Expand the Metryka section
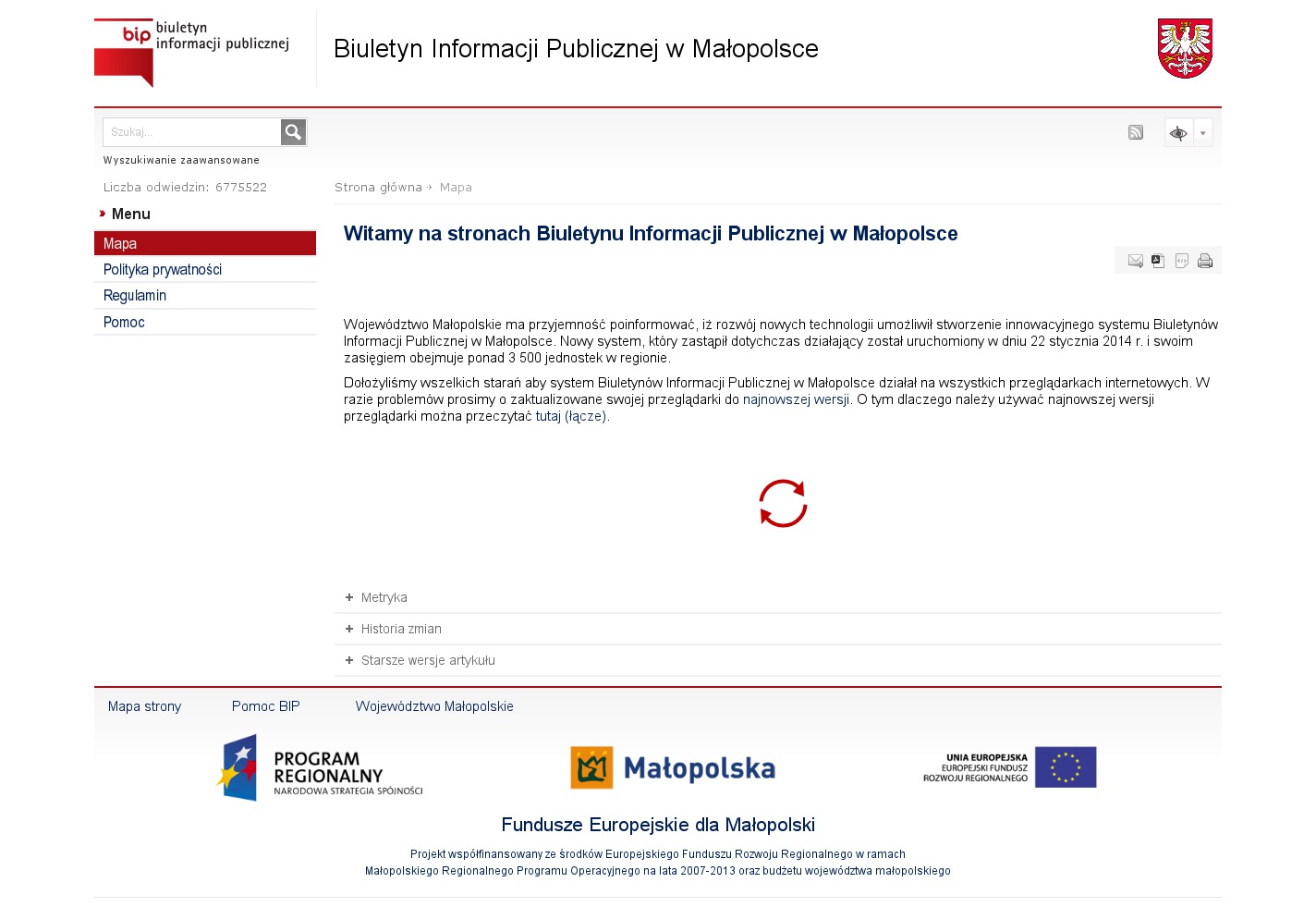The width and height of the screenshot is (1316, 907). tap(384, 598)
